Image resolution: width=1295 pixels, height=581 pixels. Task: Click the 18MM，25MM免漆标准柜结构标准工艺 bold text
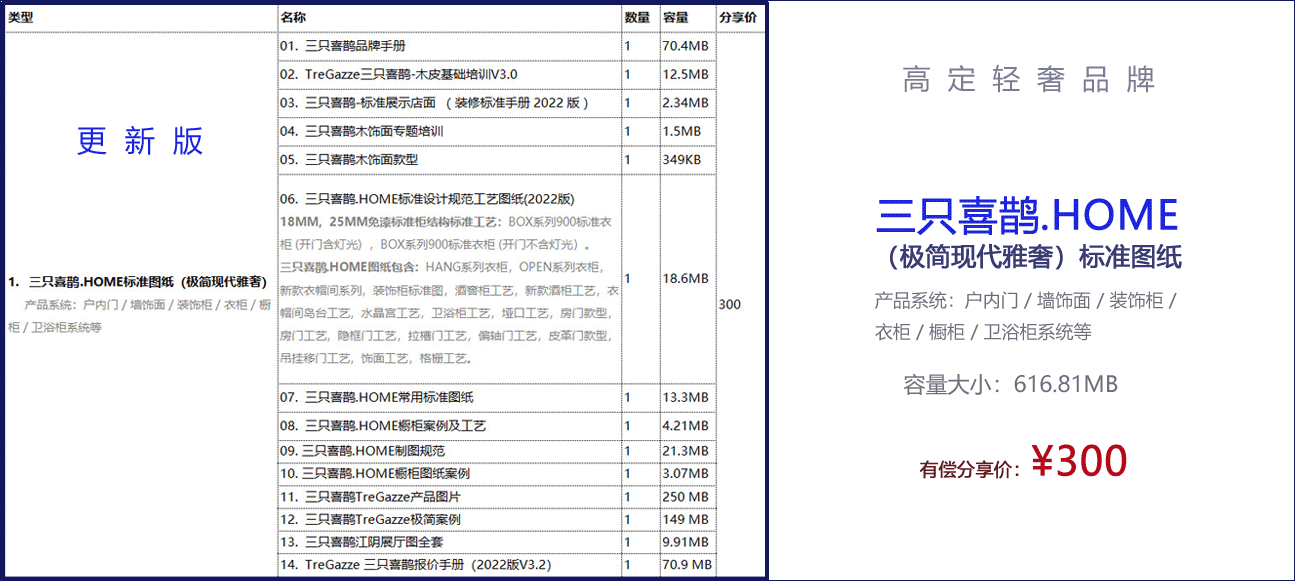click(394, 221)
